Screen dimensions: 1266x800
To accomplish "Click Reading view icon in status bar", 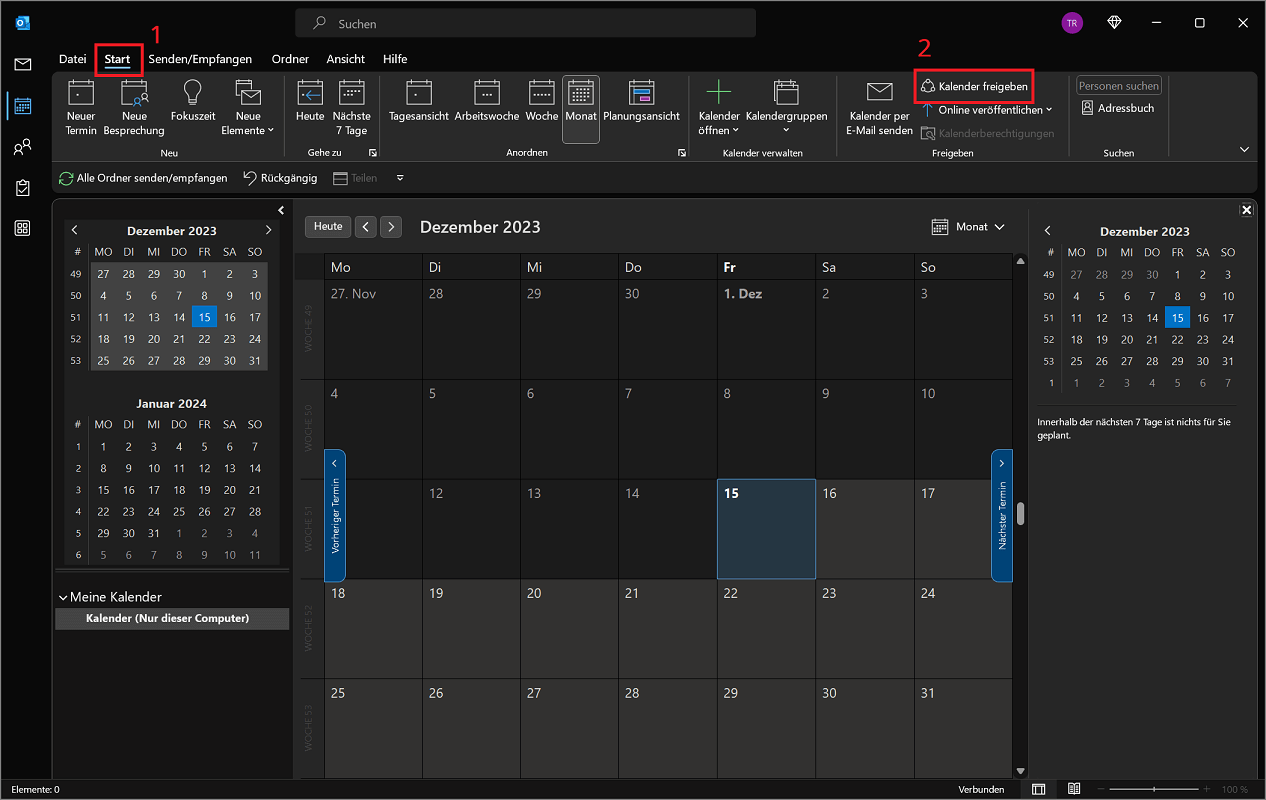I will [1074, 790].
